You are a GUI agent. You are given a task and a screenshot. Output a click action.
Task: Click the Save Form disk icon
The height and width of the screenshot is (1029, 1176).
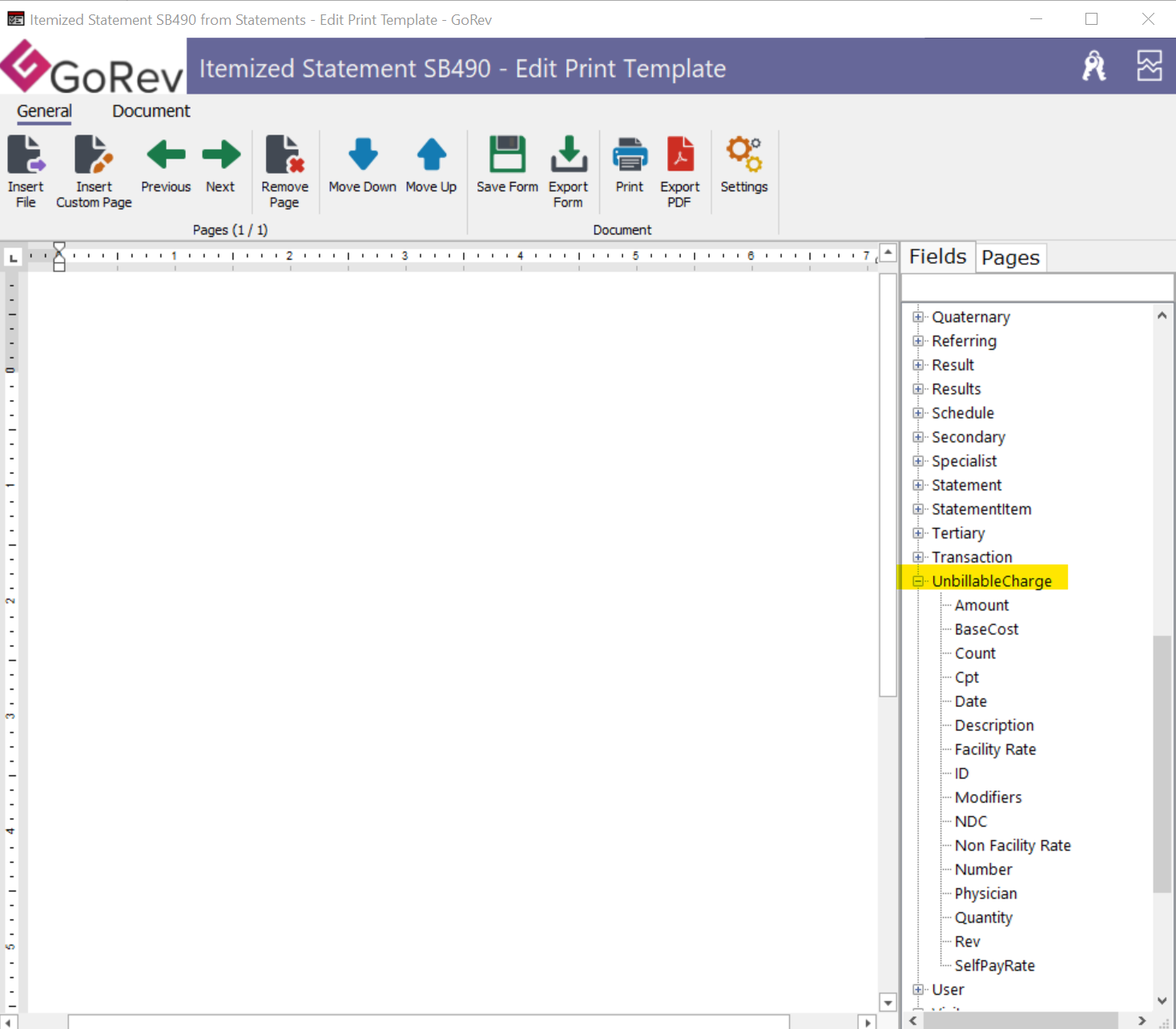(x=507, y=155)
